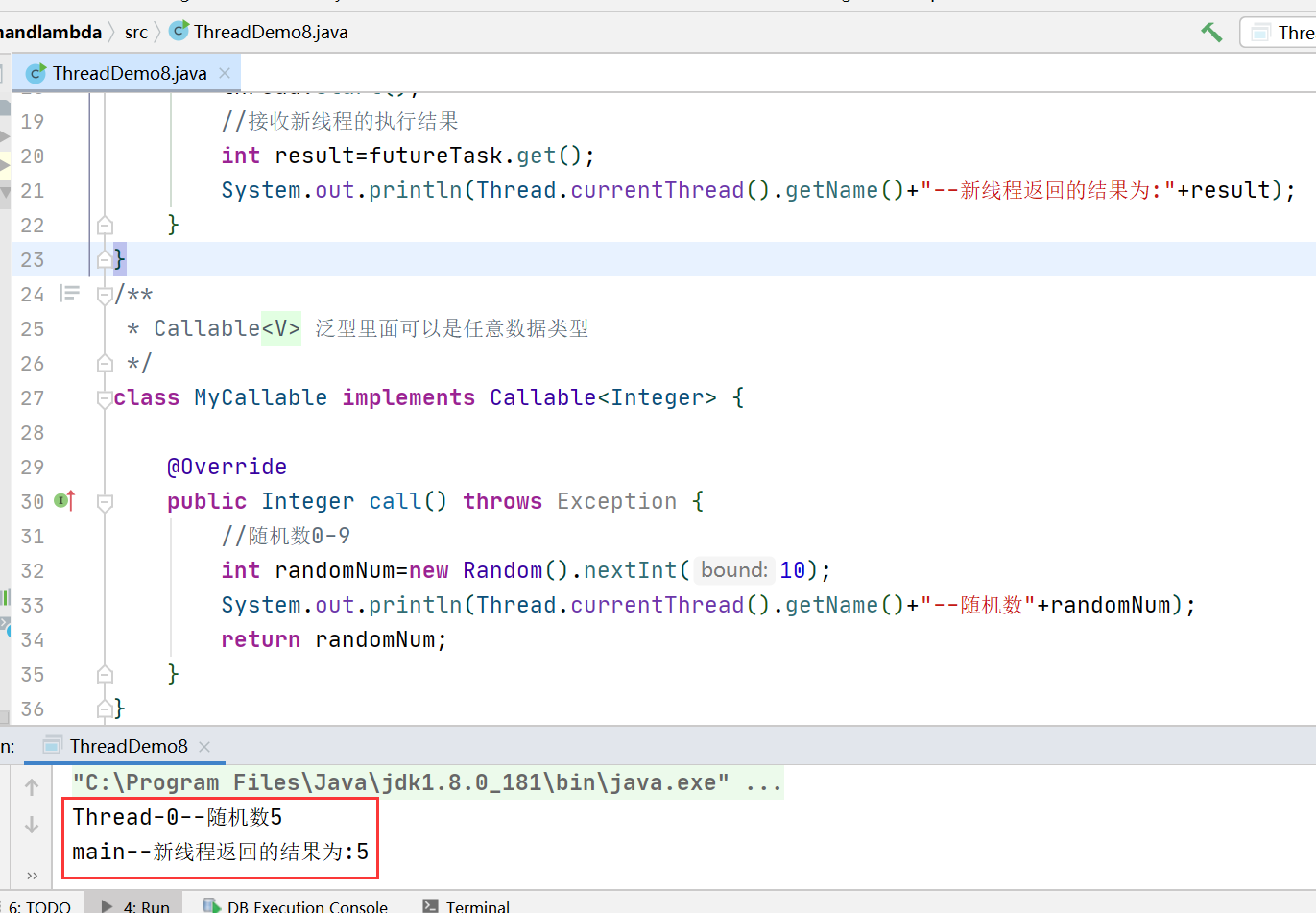Screen dimensions: 1316x913
Task: Click the Down the Stack Trace arrow
Action: click(32, 825)
